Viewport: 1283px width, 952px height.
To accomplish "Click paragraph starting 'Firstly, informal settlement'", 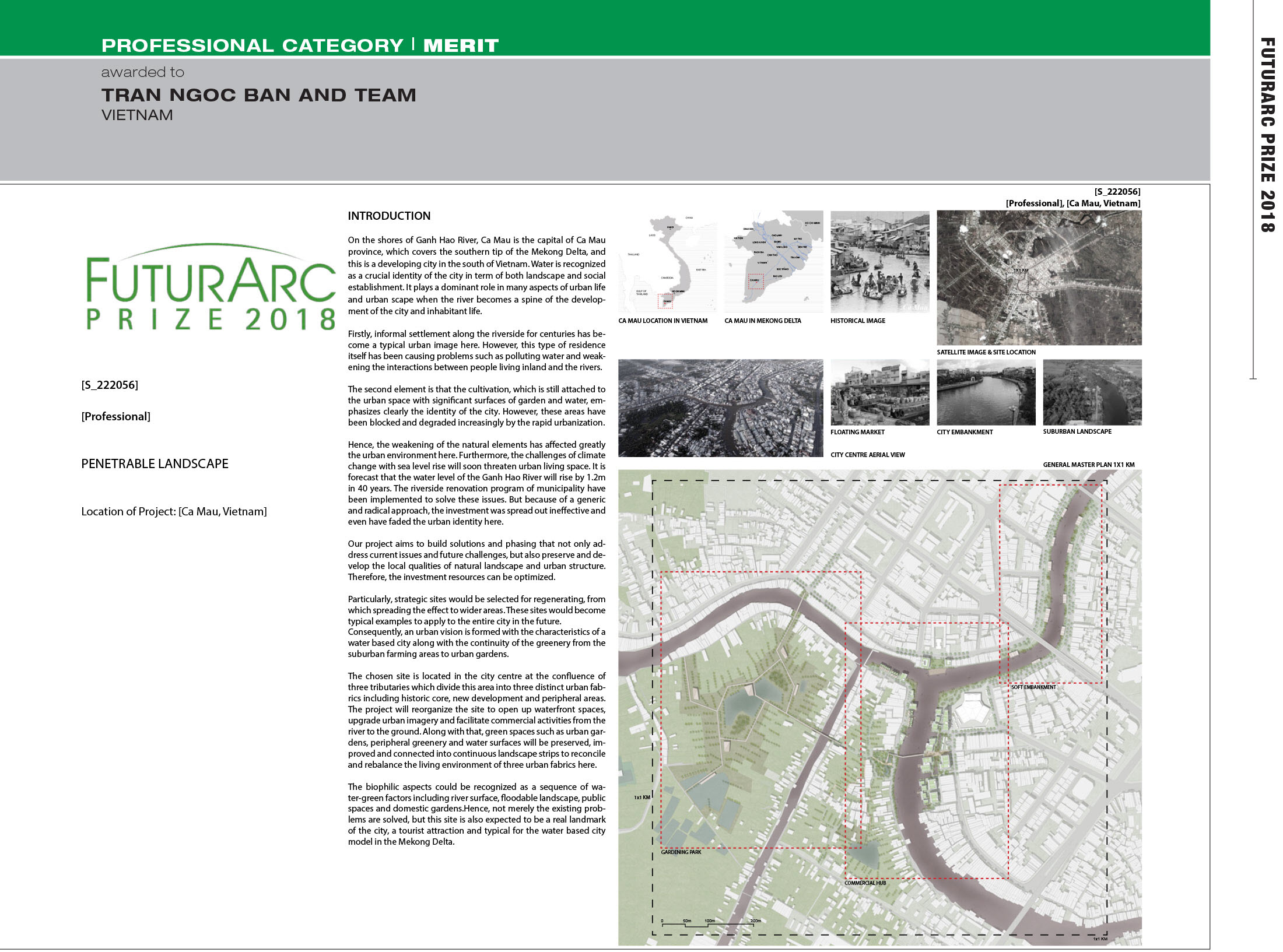I will point(476,350).
